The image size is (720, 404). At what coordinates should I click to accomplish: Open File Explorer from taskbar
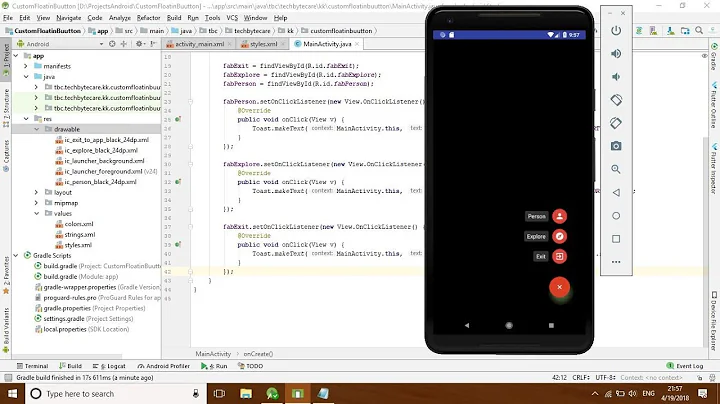(x=246, y=393)
